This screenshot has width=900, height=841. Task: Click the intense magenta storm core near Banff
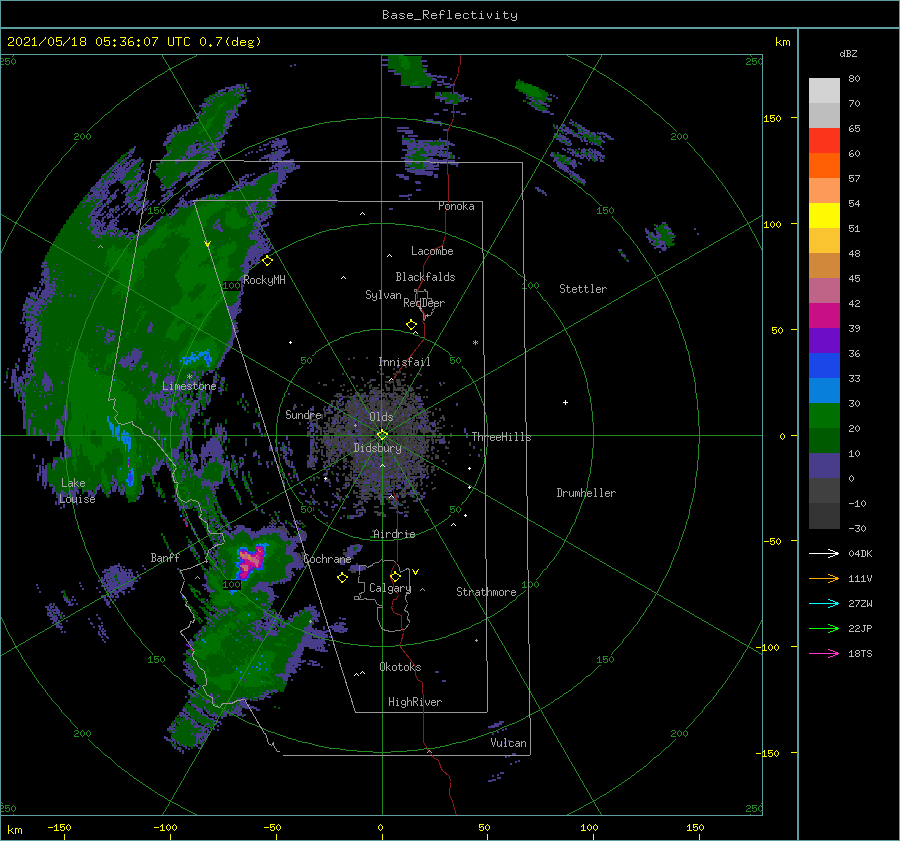pos(250,561)
